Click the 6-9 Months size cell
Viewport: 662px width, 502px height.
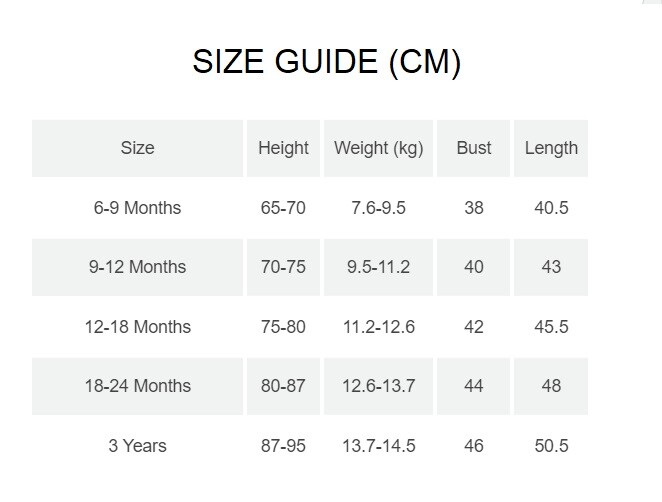point(137,208)
